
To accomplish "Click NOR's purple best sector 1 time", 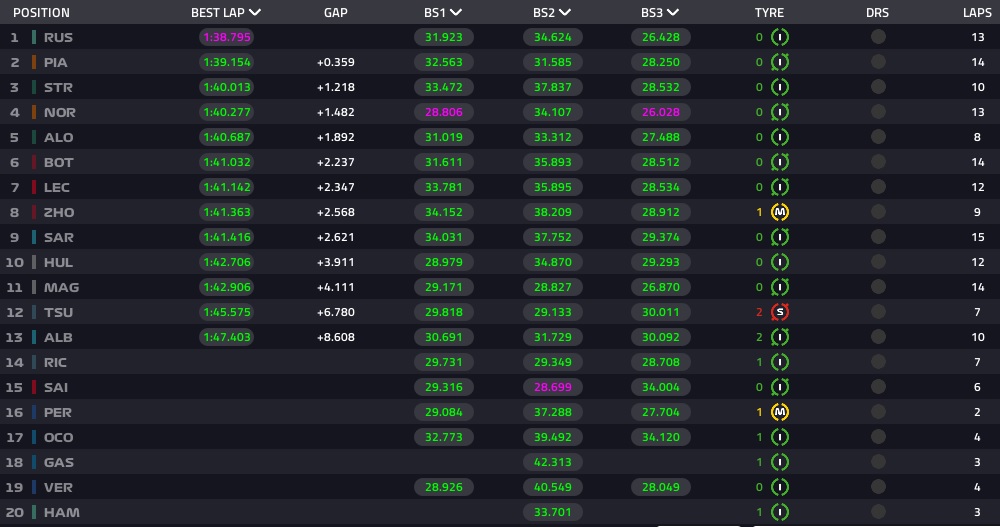I will 444,112.
